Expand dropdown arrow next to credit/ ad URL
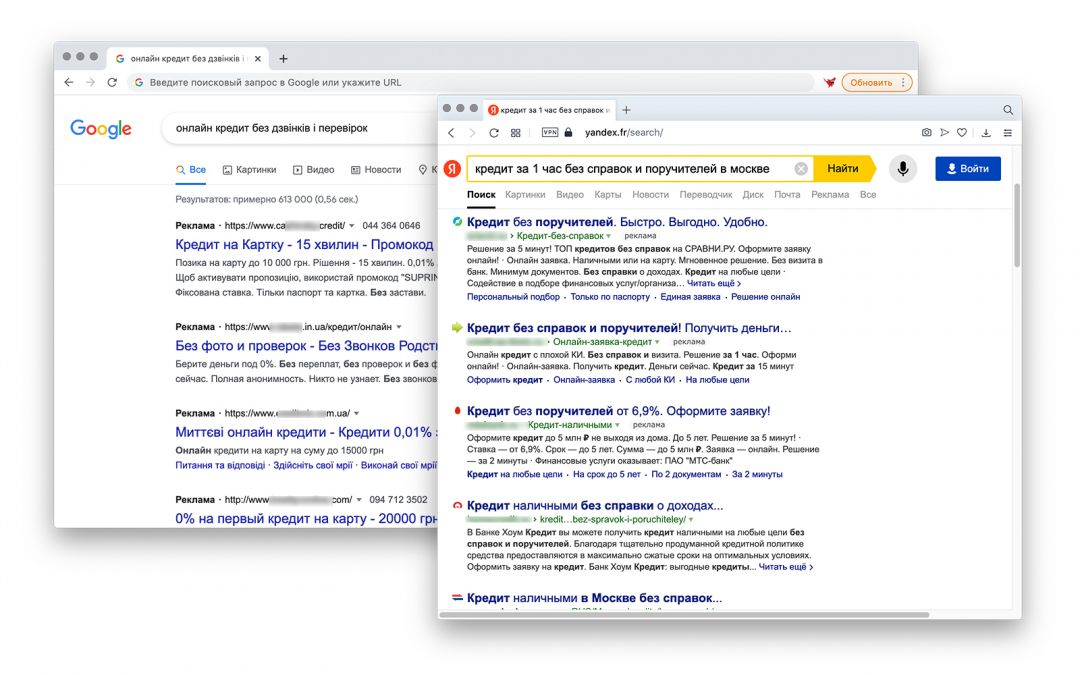Image resolution: width=1080 pixels, height=675 pixels. 352,226
